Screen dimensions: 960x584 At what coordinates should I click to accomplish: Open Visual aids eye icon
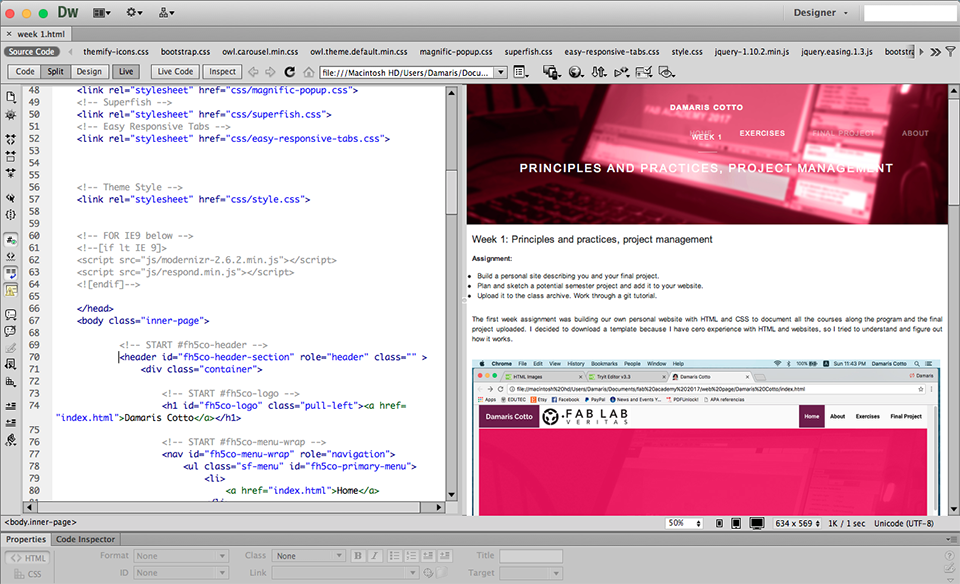pos(666,72)
